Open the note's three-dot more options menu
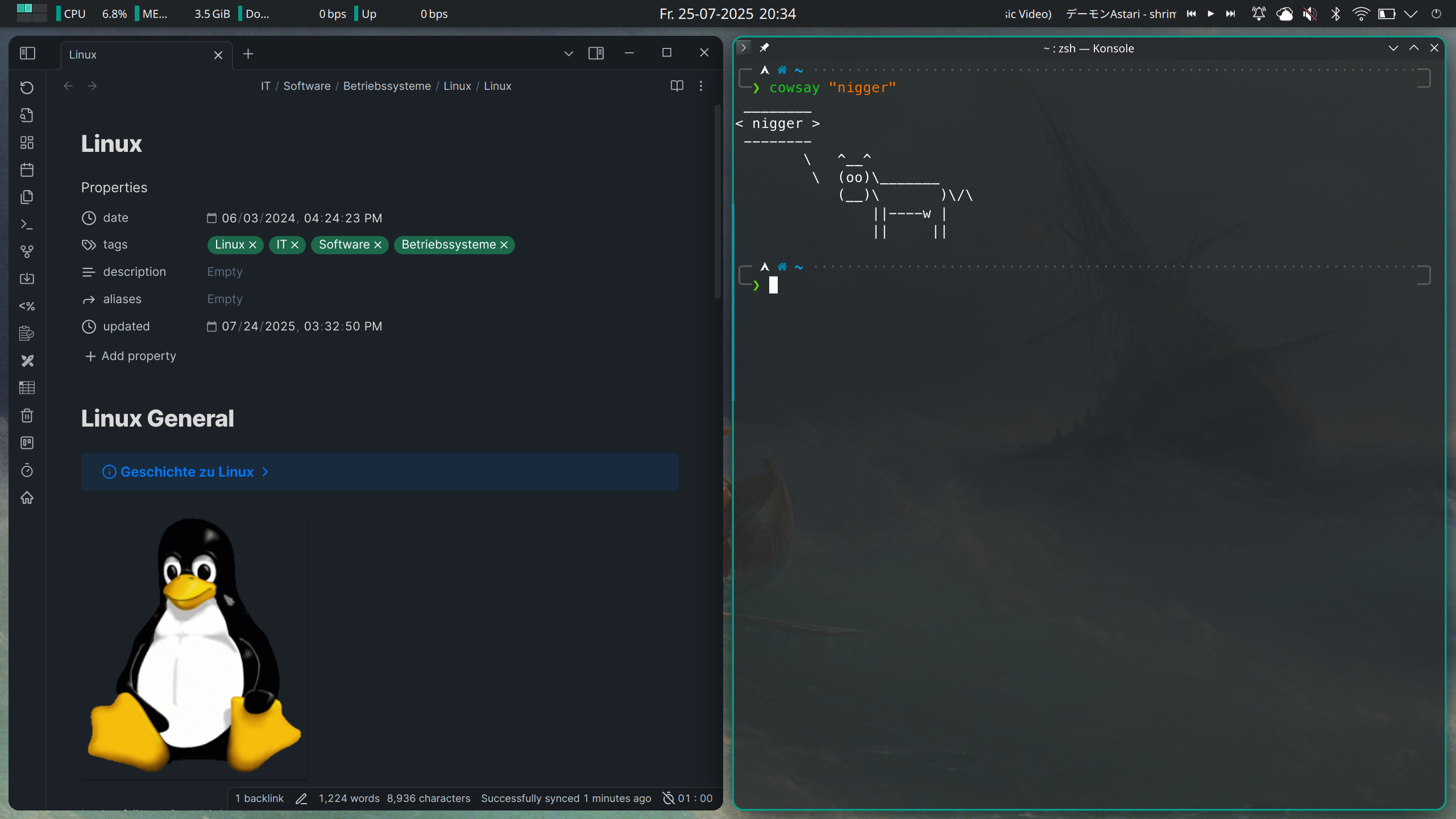Image resolution: width=1456 pixels, height=819 pixels. click(x=701, y=86)
